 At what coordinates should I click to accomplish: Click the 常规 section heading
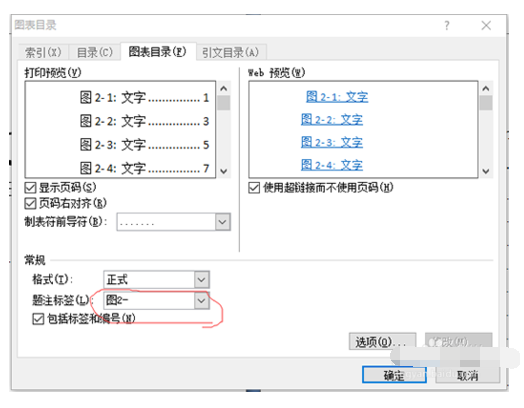pos(35,260)
